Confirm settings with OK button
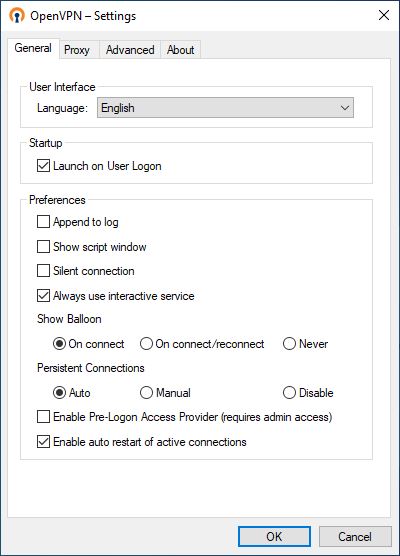This screenshot has width=400, height=556. (274, 536)
